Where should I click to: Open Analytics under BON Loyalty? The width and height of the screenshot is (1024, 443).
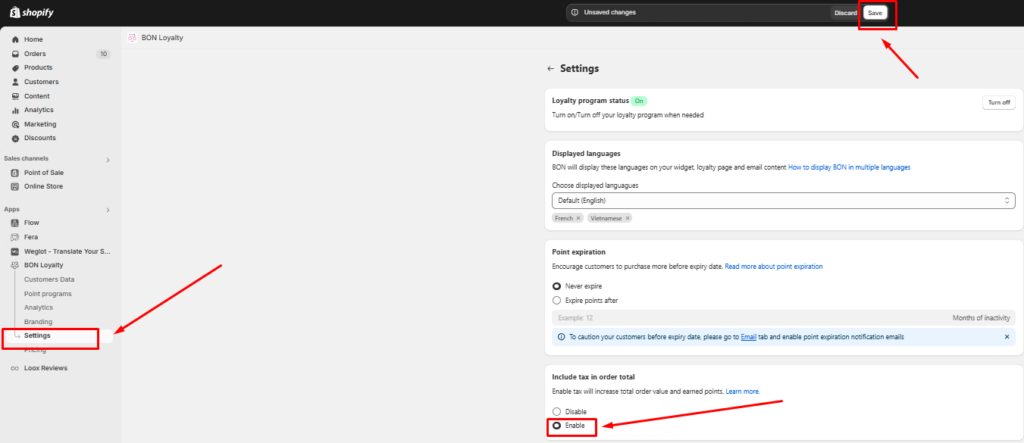tap(39, 308)
